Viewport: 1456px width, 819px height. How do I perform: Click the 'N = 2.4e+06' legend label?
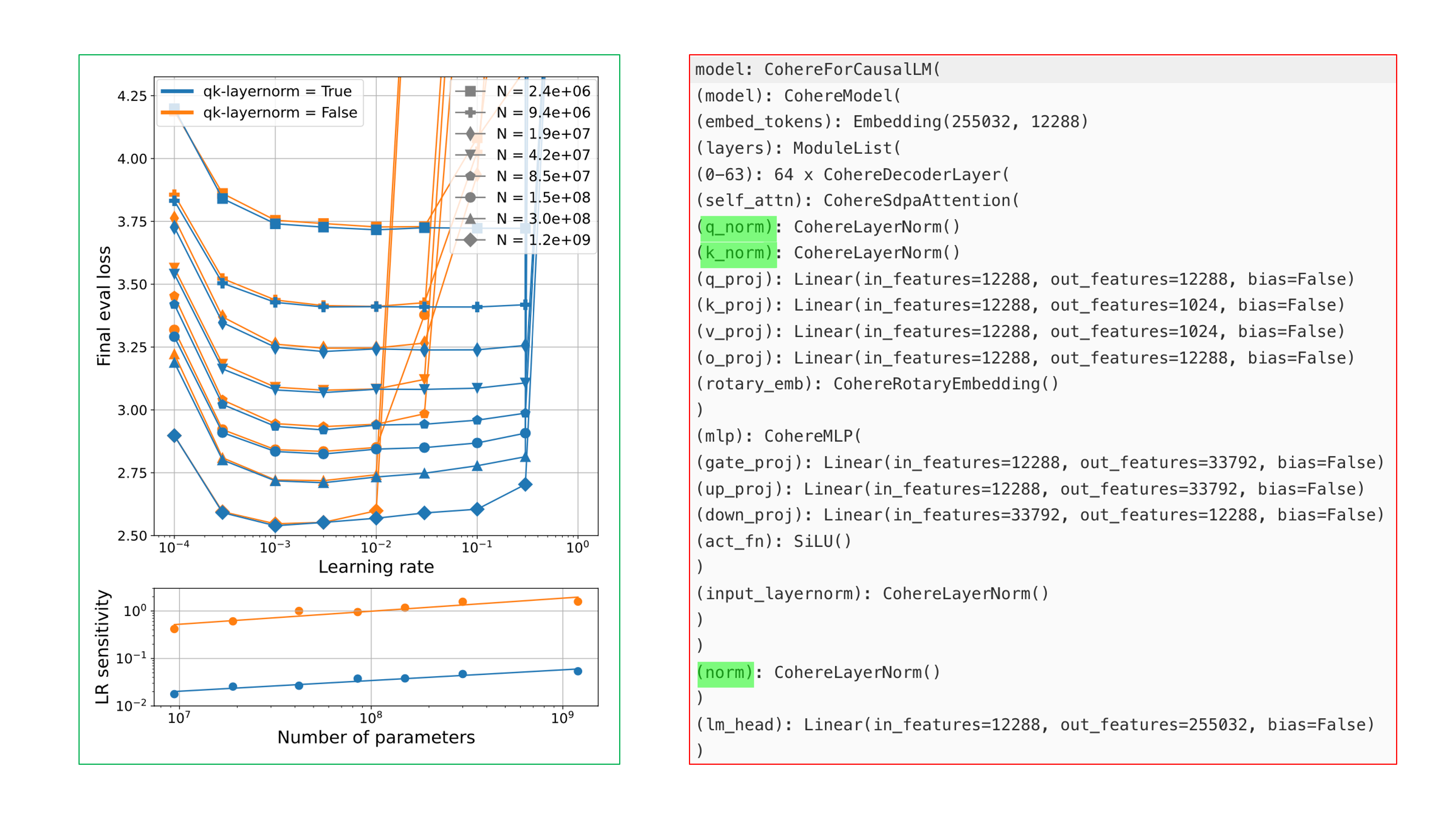(x=543, y=91)
